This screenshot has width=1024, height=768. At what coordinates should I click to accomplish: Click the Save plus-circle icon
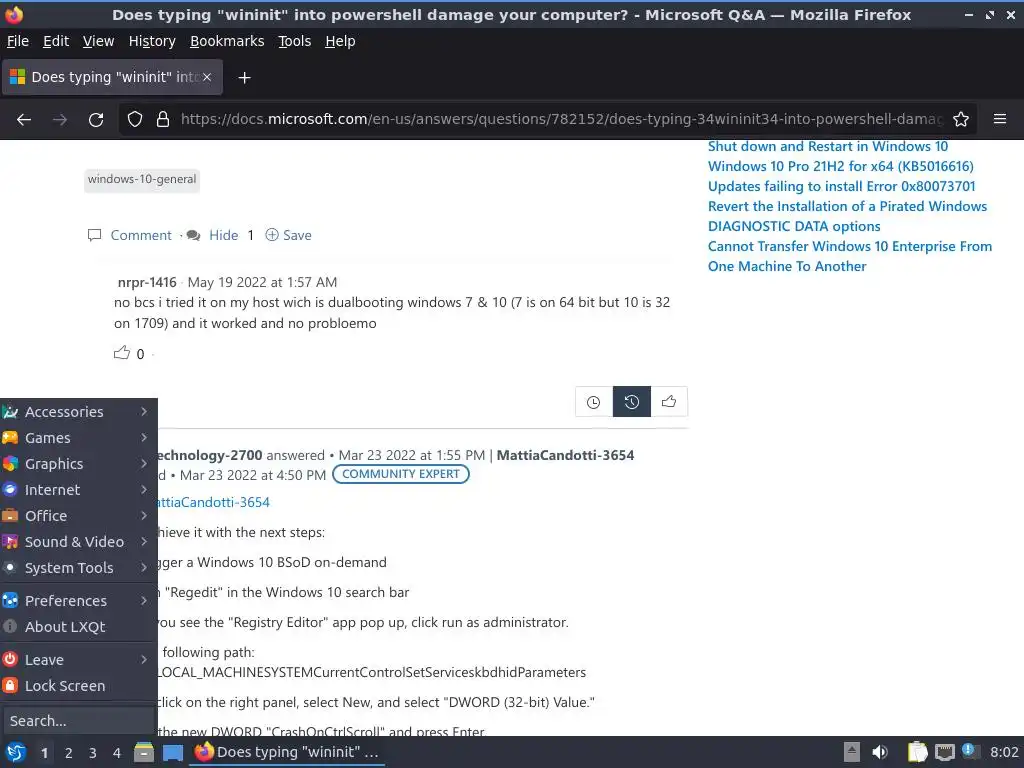[x=272, y=234]
